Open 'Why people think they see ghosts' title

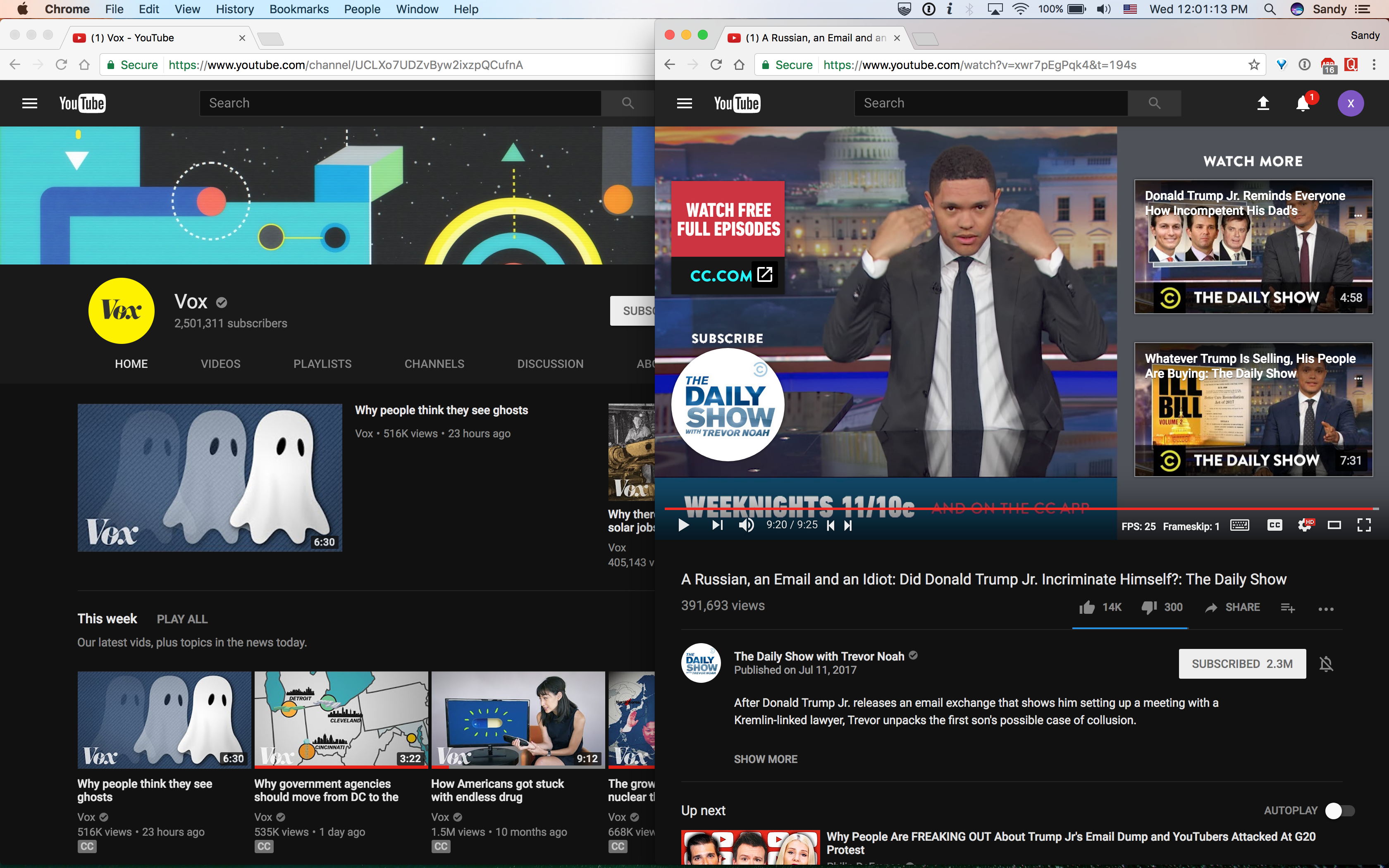coord(442,410)
